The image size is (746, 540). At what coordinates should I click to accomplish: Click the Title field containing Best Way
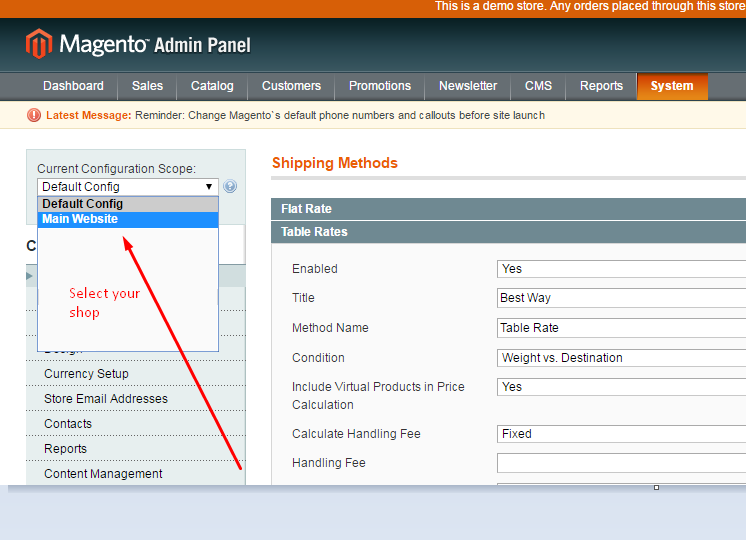(x=621, y=298)
